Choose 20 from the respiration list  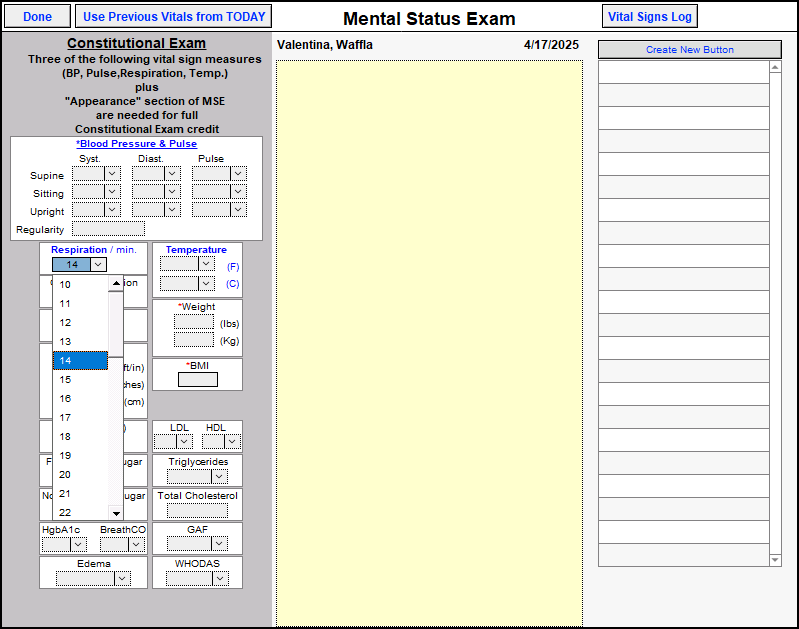pyautogui.click(x=65, y=474)
